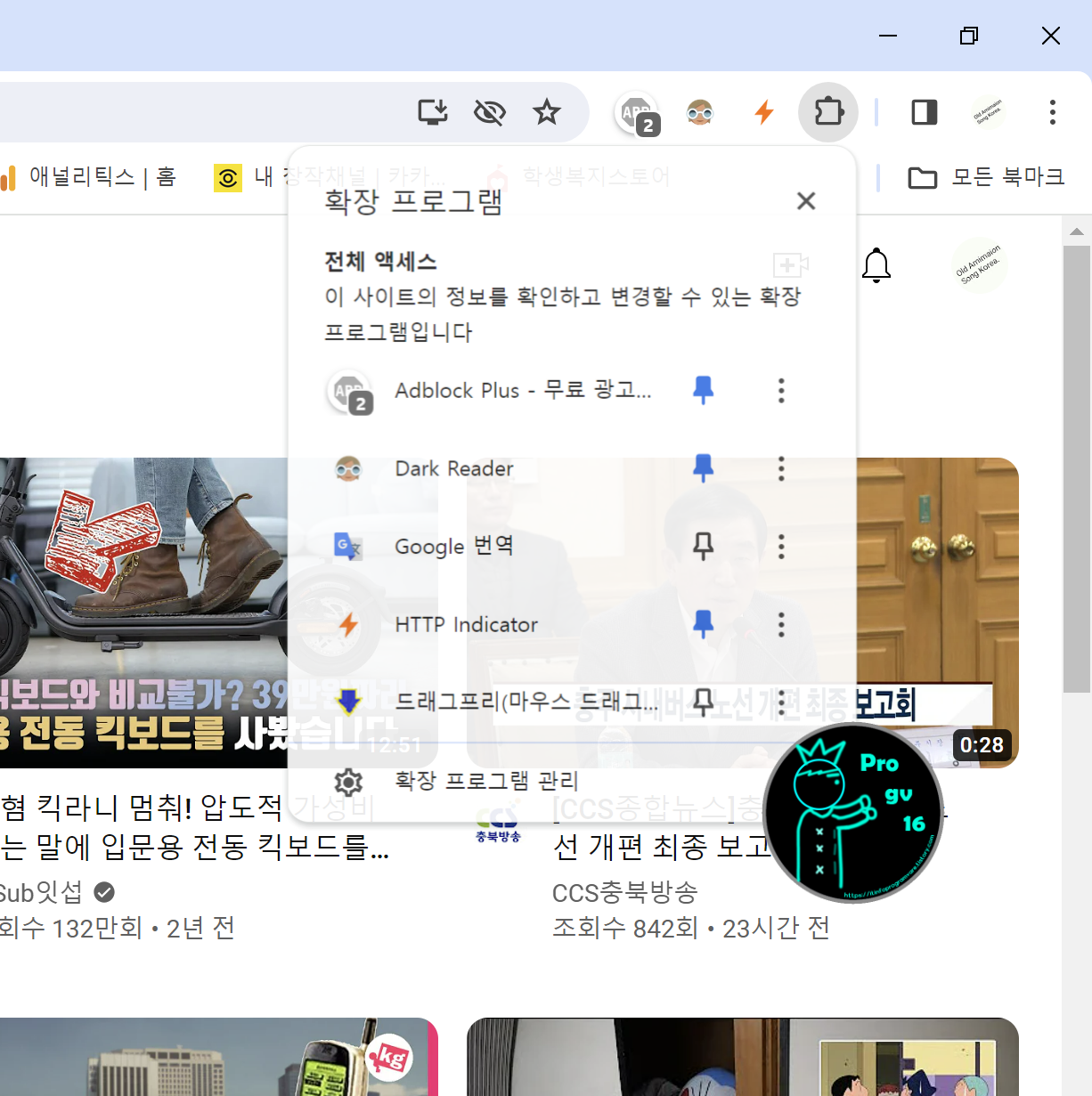Restore down the Chrome window
This screenshot has width=1092, height=1096.
[x=969, y=36]
